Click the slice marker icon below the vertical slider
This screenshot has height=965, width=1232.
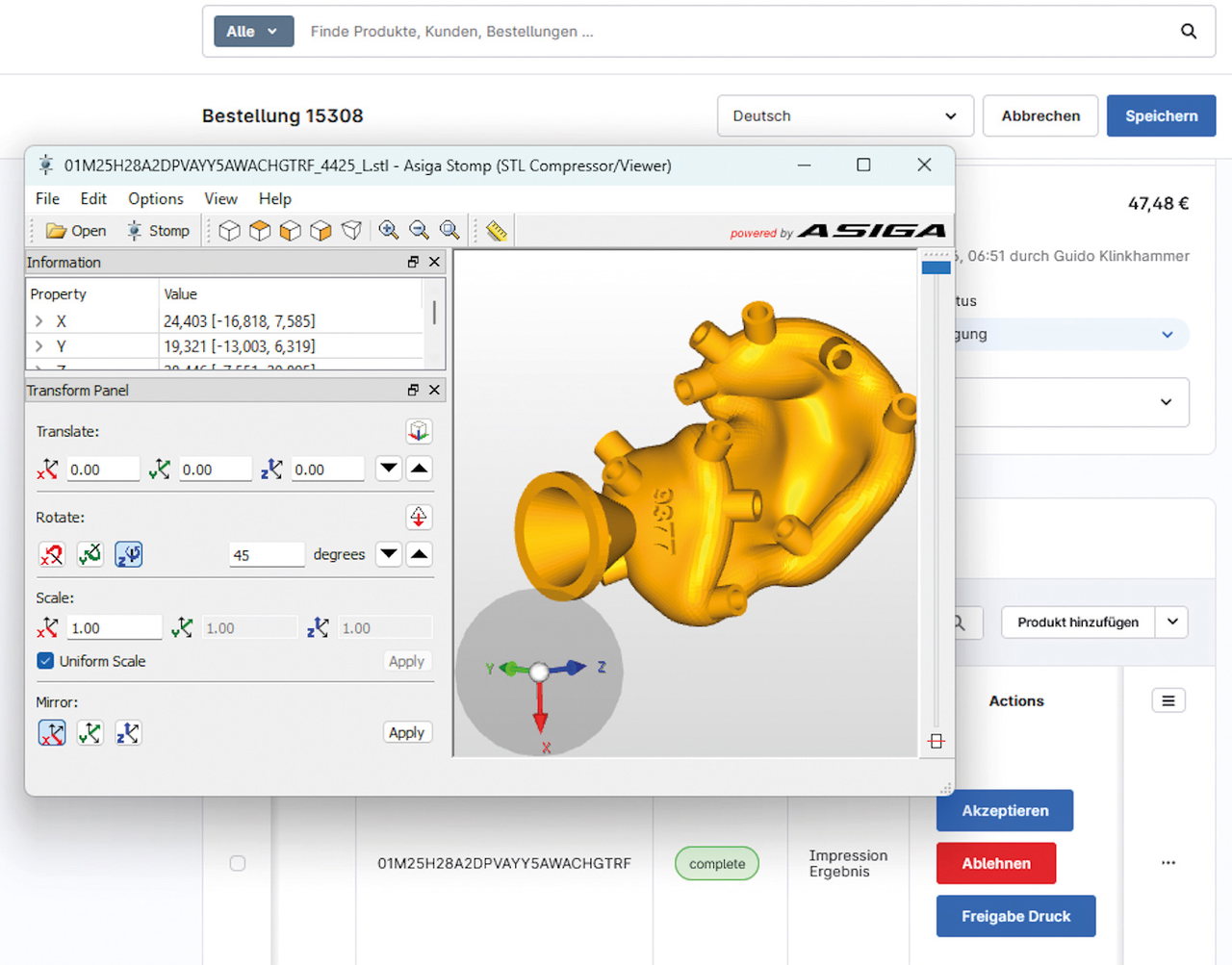(x=936, y=741)
